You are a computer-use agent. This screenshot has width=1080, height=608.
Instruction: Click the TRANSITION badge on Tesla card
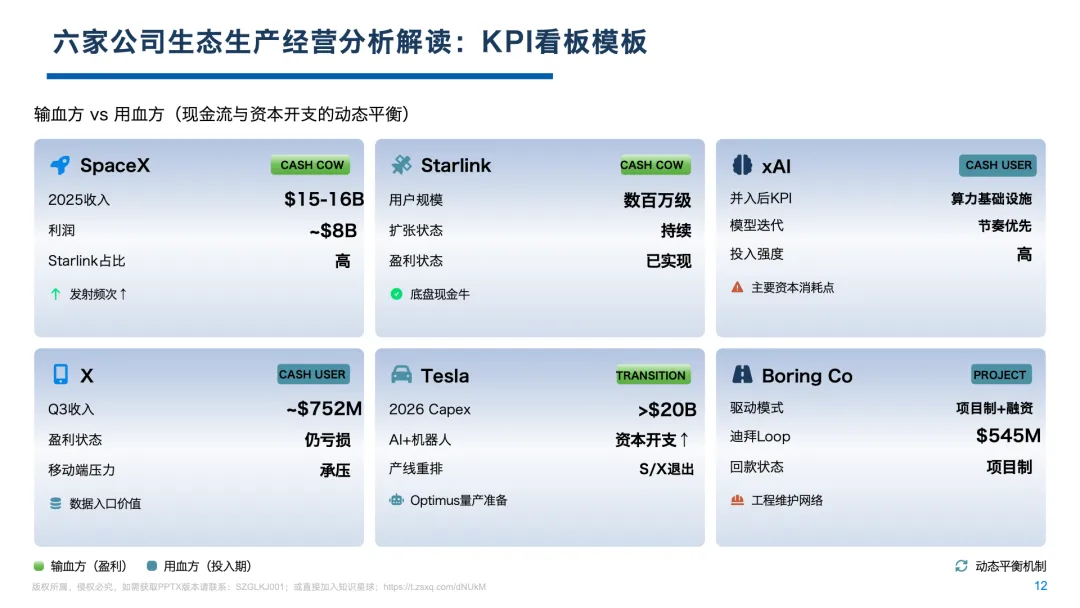point(651,375)
